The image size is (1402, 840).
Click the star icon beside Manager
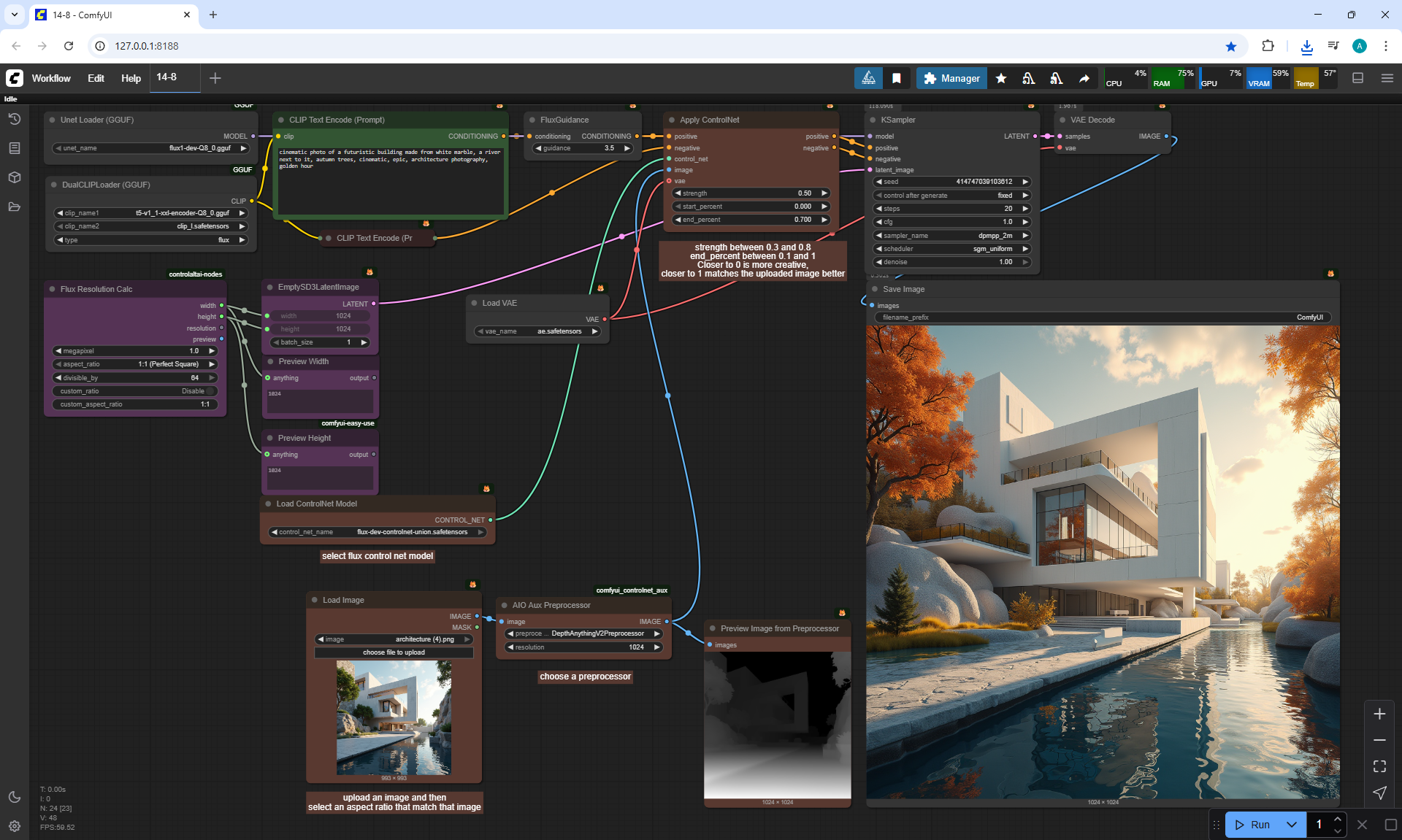pos(1001,78)
